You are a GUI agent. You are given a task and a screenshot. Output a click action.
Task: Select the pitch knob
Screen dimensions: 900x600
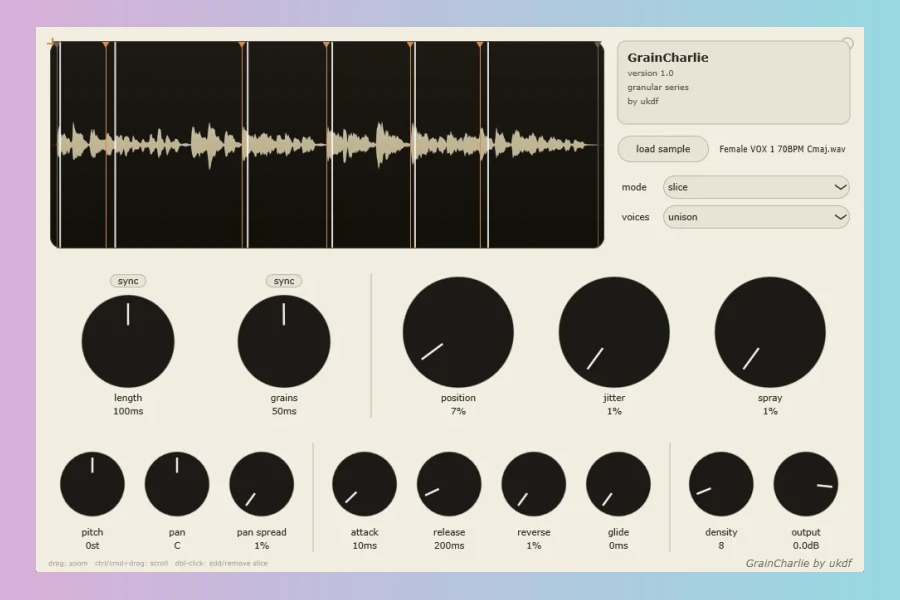pyautogui.click(x=92, y=484)
